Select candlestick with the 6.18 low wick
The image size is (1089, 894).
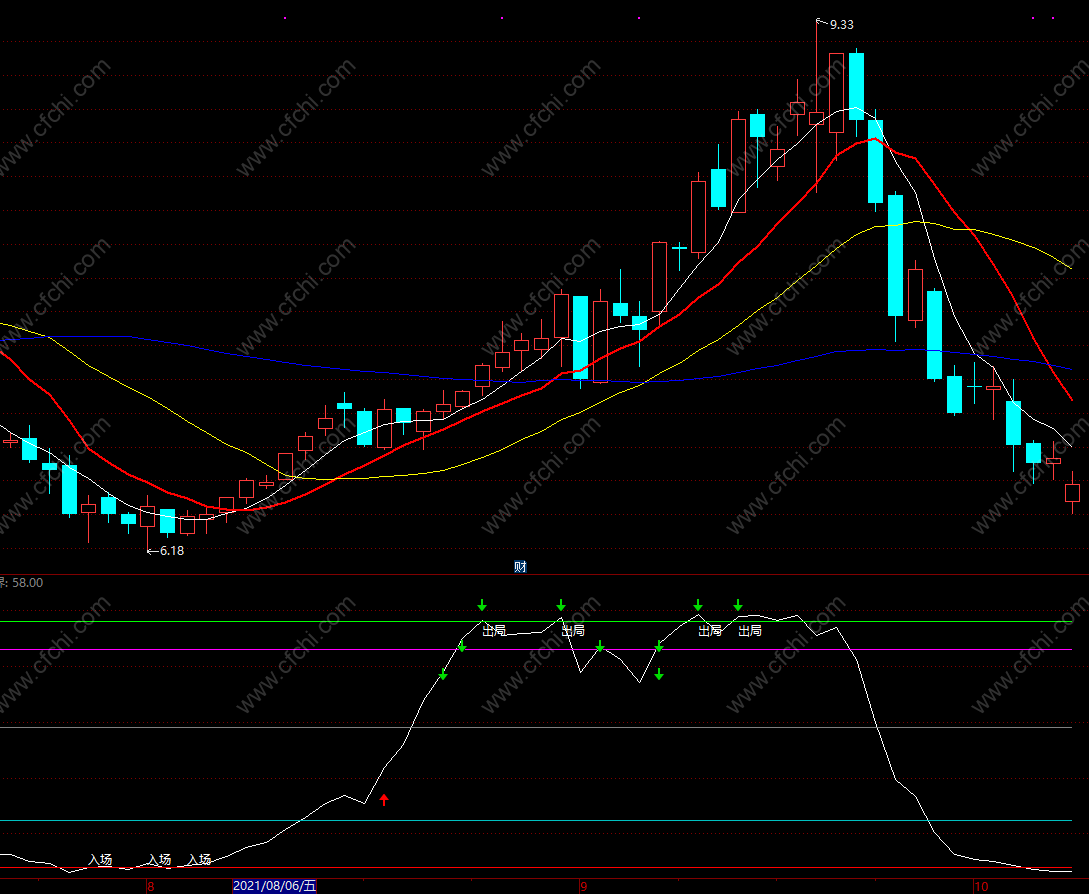pyautogui.click(x=147, y=523)
